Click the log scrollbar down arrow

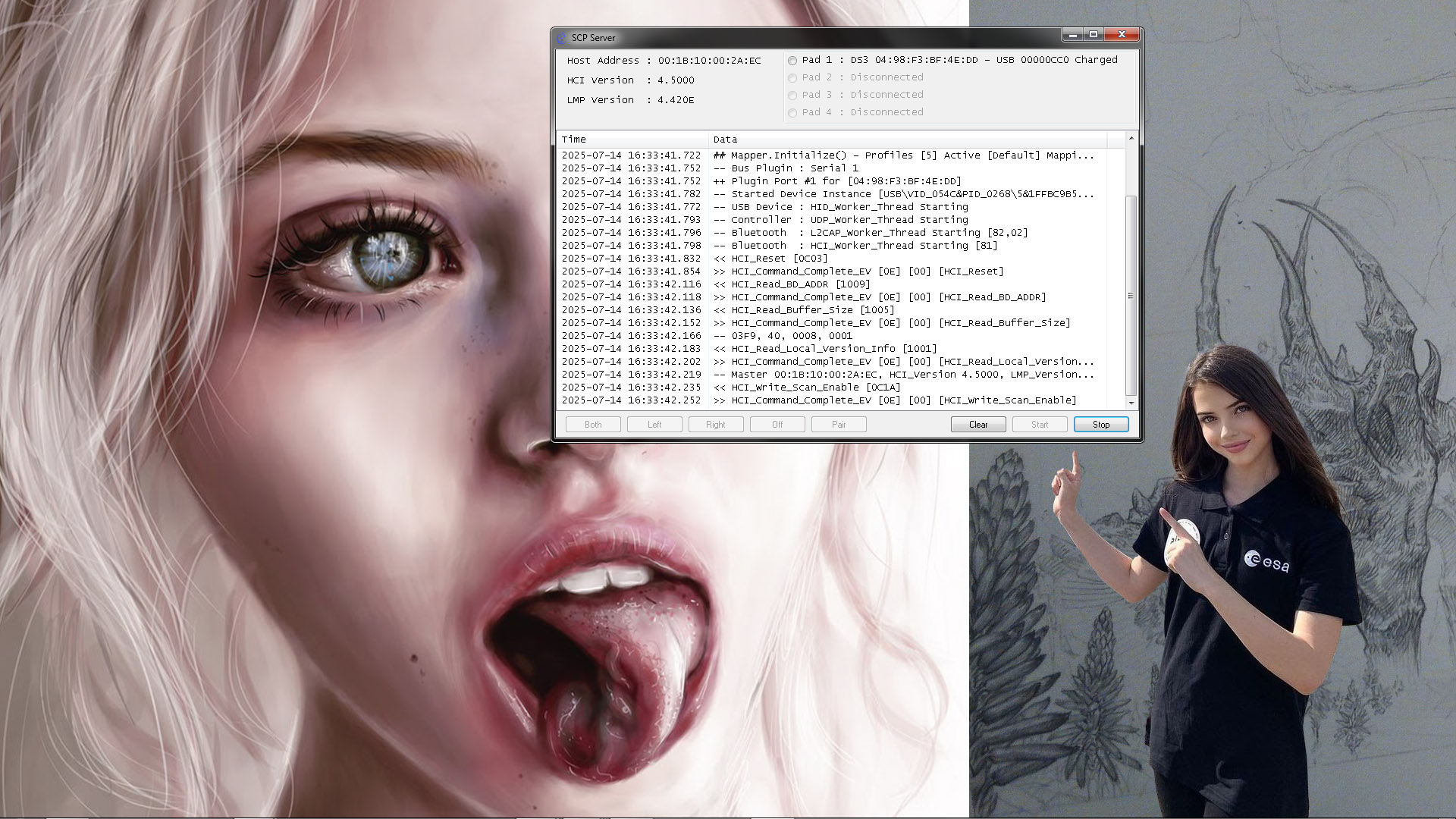coord(1131,402)
